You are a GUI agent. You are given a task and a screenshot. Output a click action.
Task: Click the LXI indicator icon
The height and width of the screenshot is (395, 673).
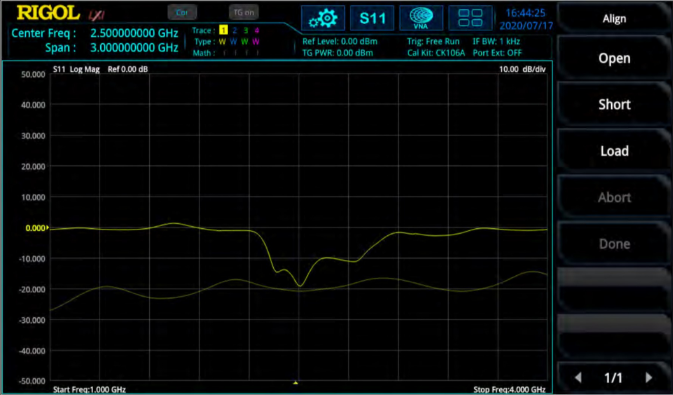tap(97, 15)
